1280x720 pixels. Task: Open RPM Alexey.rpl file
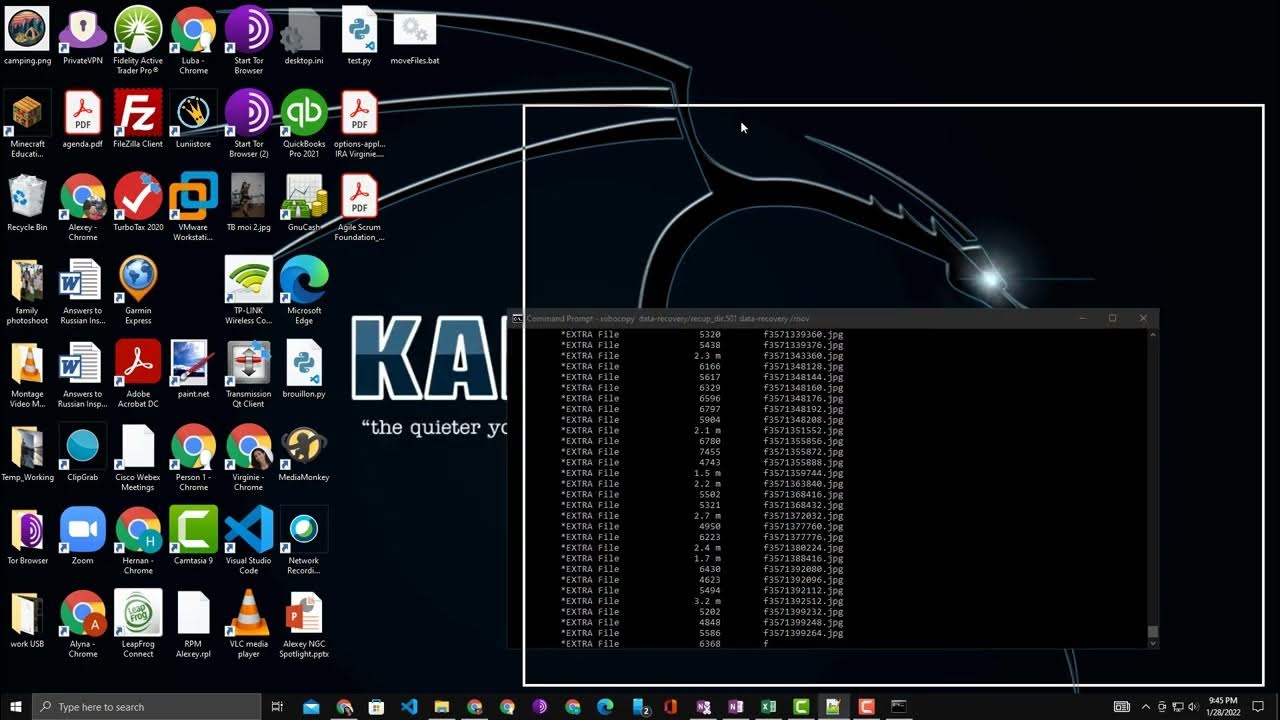(x=193, y=624)
